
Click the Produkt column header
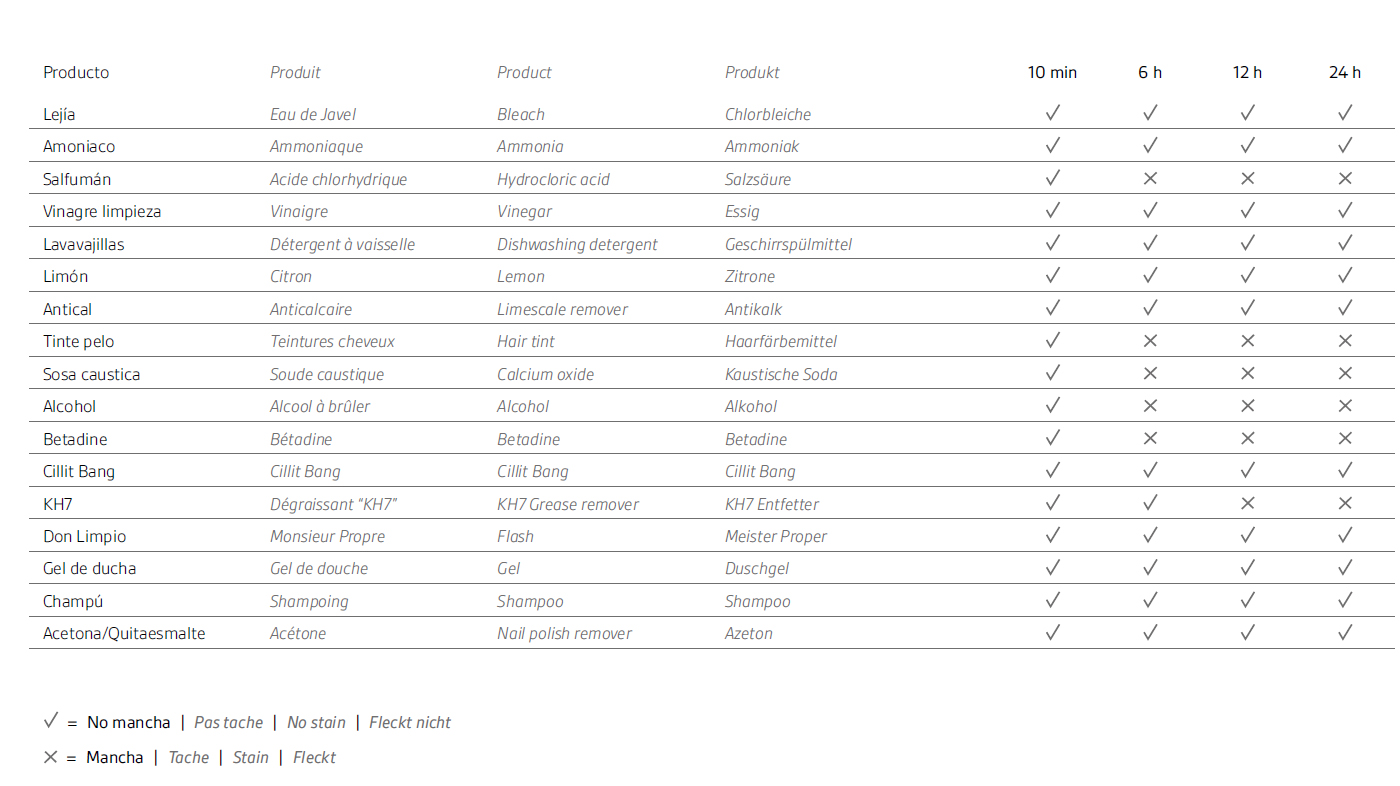(x=752, y=72)
